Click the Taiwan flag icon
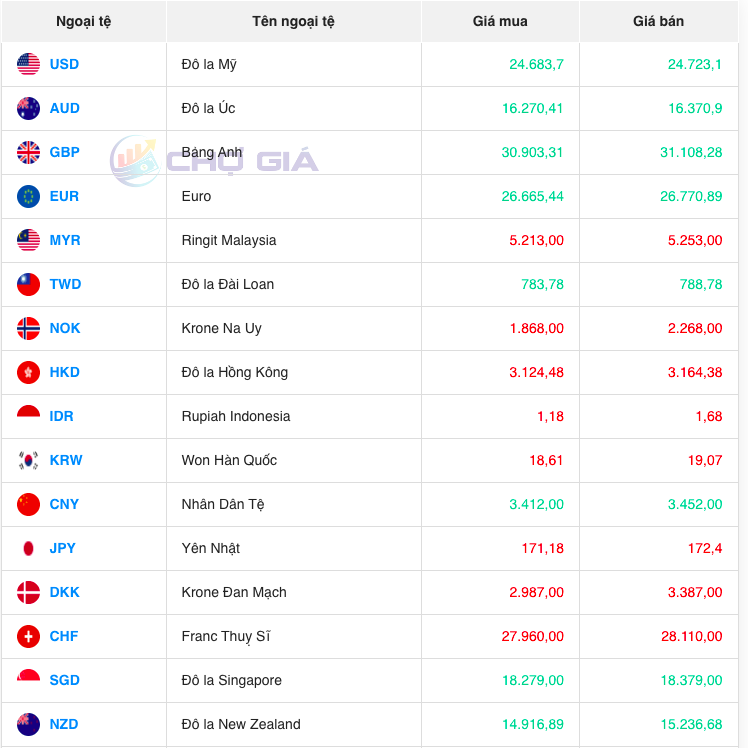Screen dimensions: 748x748 click(28, 284)
